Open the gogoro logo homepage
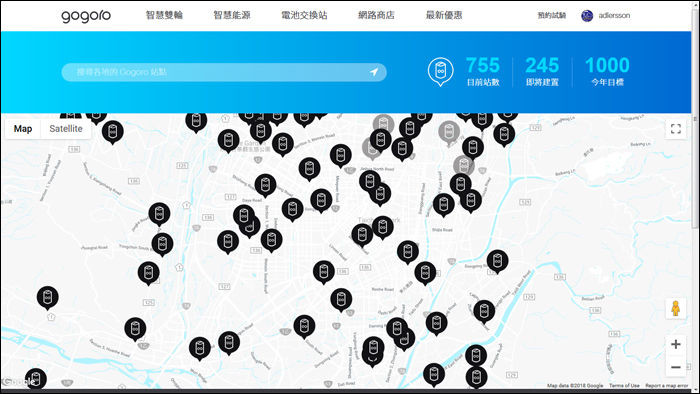Viewport: 700px width, 394px height. pos(86,16)
